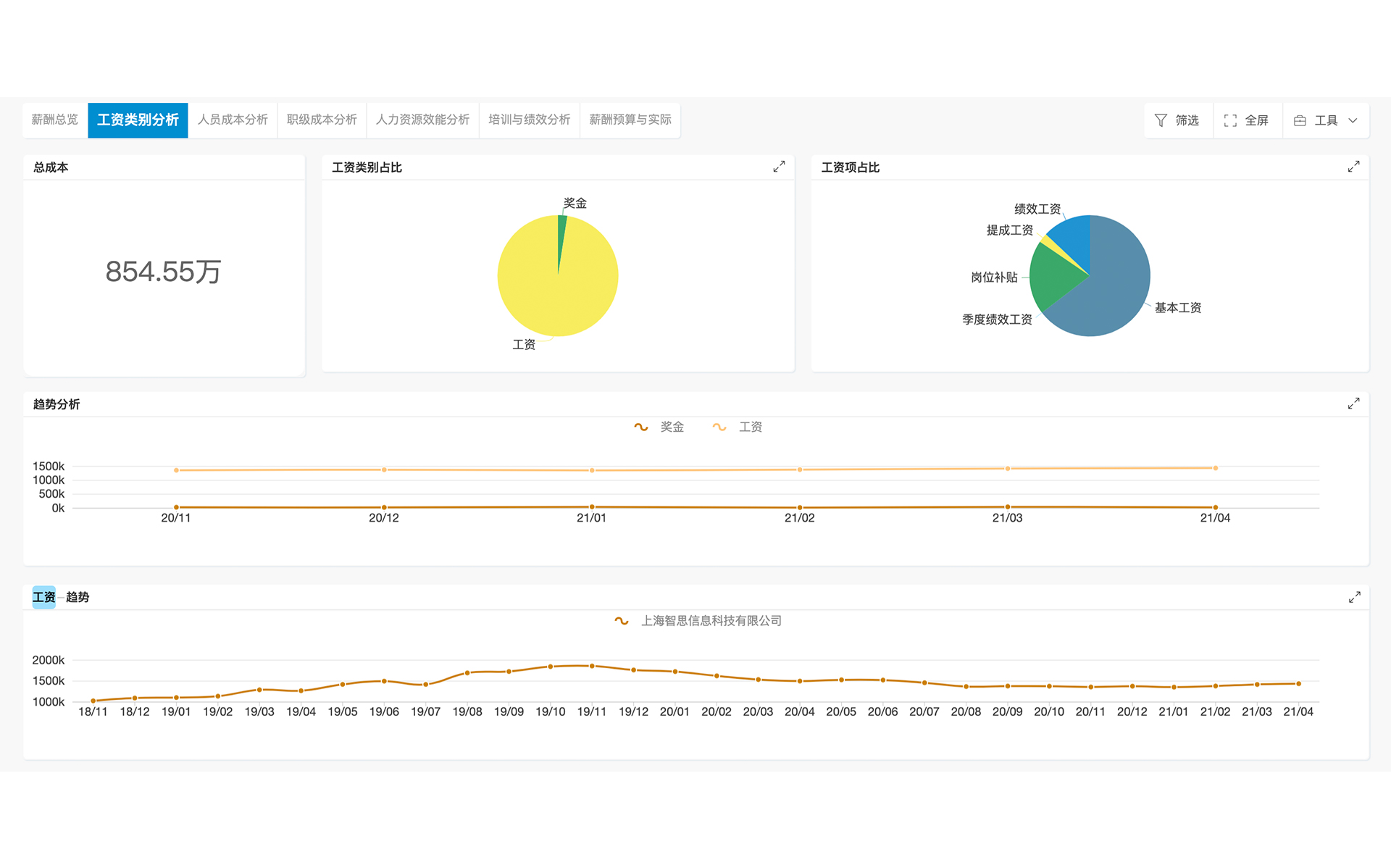Enlarge the 工资趋势 chart panel
This screenshot has width=1391, height=868.
pyautogui.click(x=1354, y=597)
